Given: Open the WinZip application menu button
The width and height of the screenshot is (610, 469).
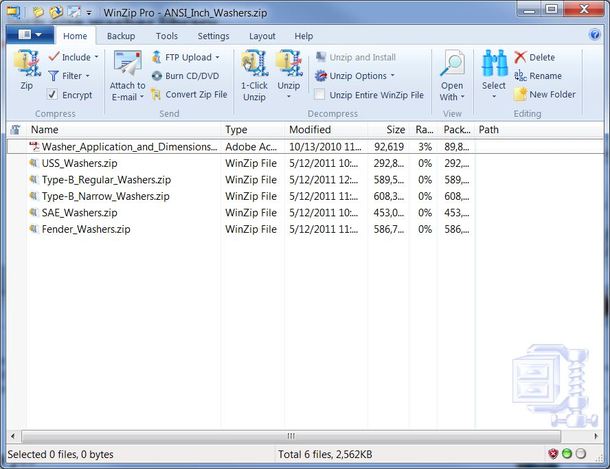Looking at the screenshot, I should 30,35.
